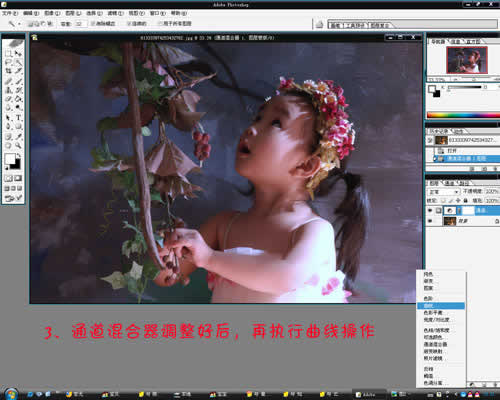Click the K slider in Color panel
This screenshot has height=400, width=500.
pos(465,87)
